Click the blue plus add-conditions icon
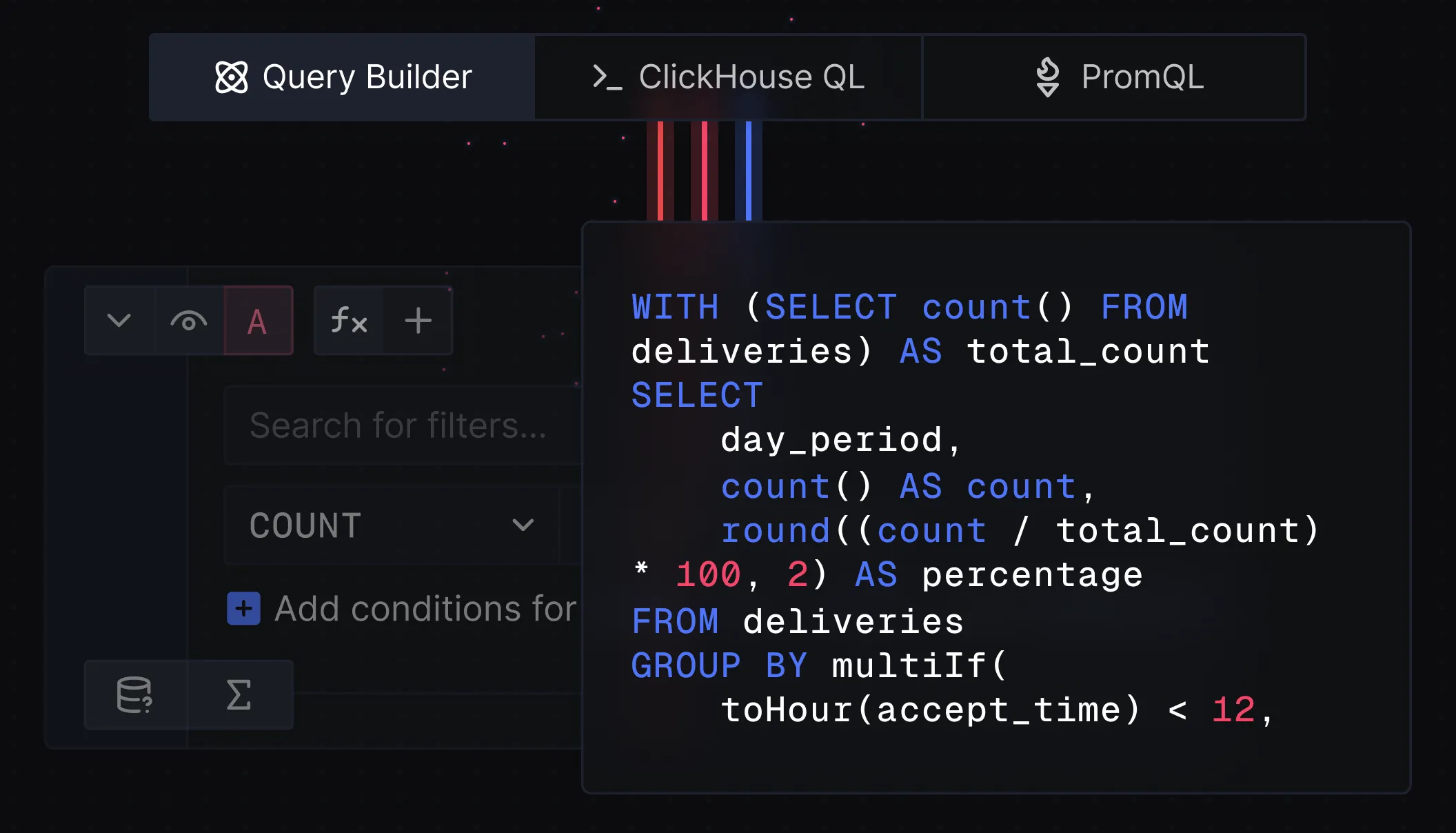This screenshot has width=1456, height=833. click(x=243, y=608)
